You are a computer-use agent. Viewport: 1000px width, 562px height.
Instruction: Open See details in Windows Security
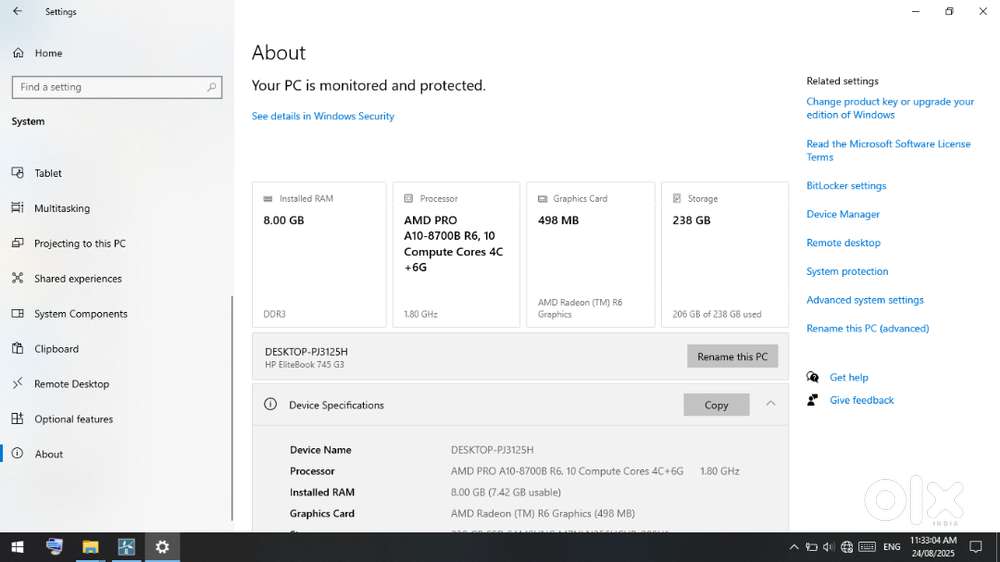tap(323, 116)
